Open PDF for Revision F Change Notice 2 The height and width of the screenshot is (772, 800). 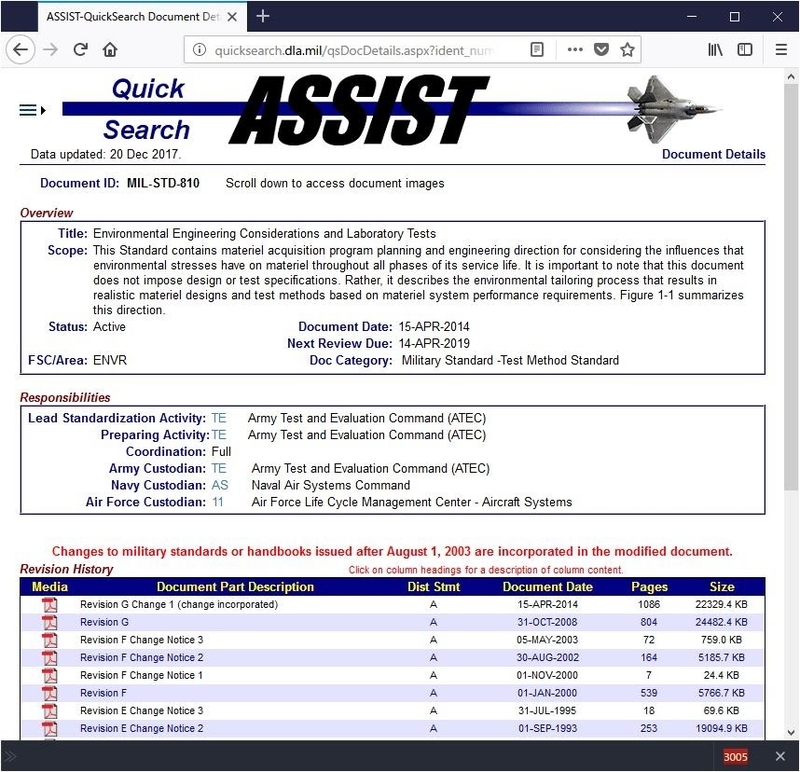pyautogui.click(x=49, y=658)
